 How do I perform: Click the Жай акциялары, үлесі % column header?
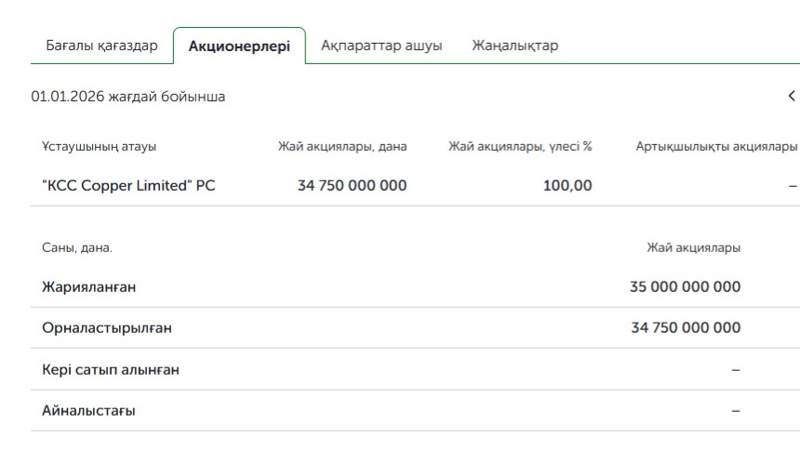click(x=520, y=146)
